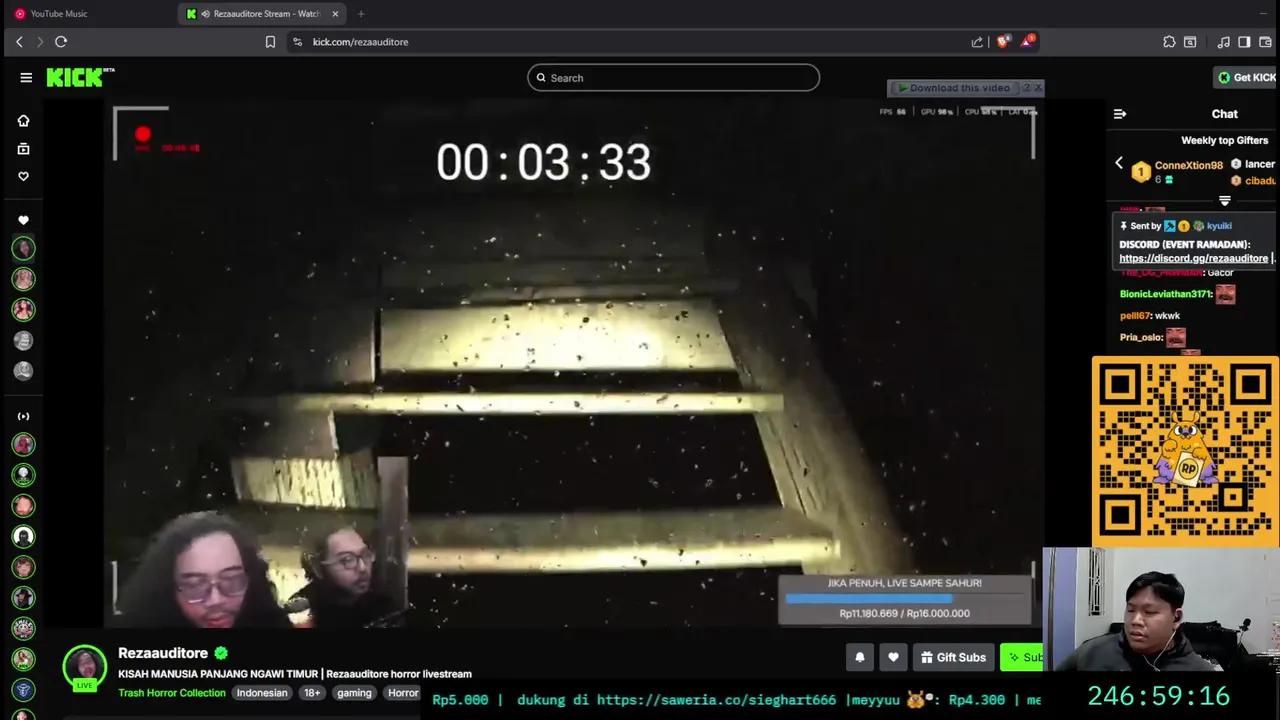Open the discord.gg/rezaauditore link
Viewport: 1280px width, 720px height.
(x=1193, y=258)
